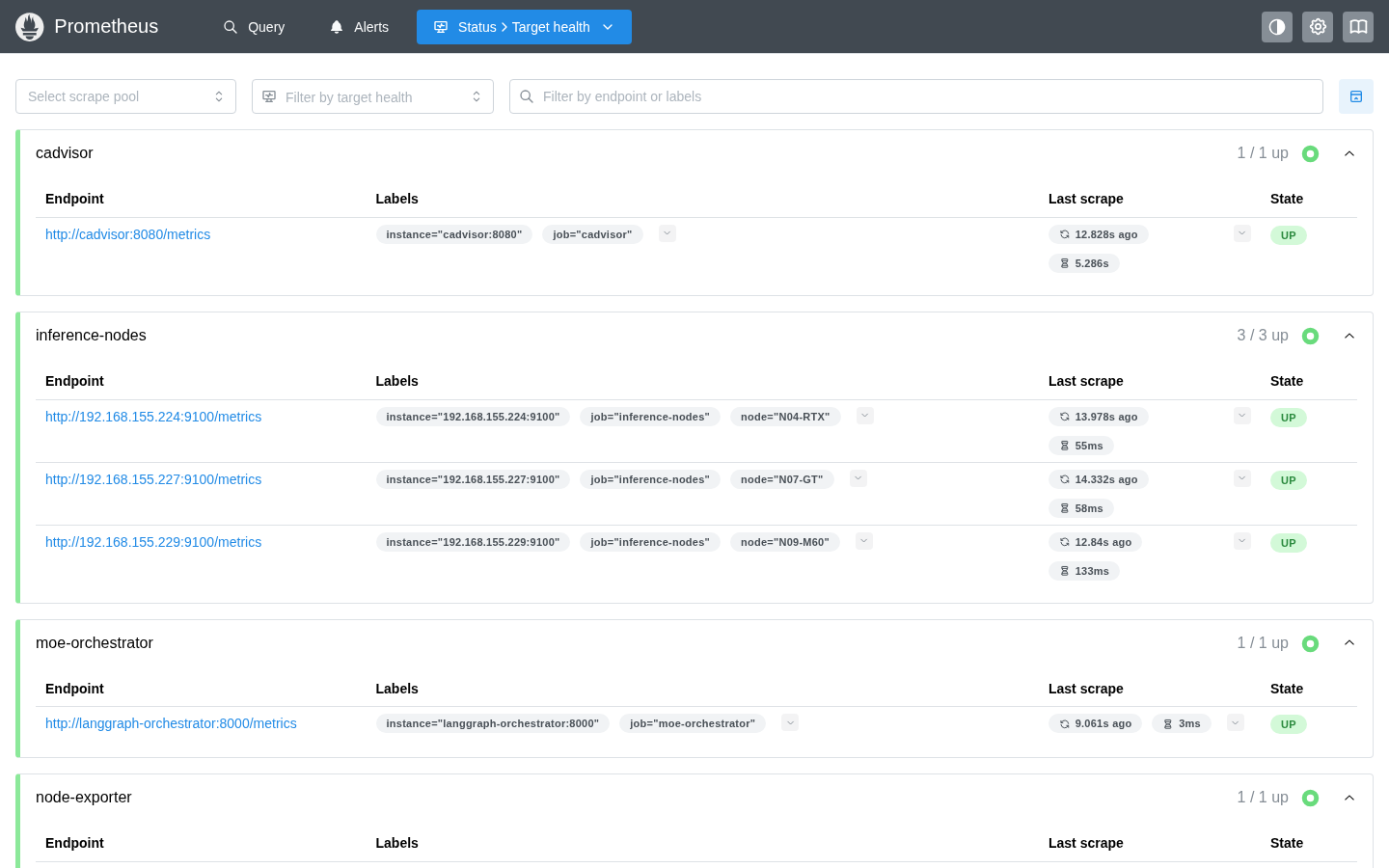Collapse the node-exporter scrape pool
Image resolution: width=1389 pixels, height=868 pixels.
point(1349,798)
